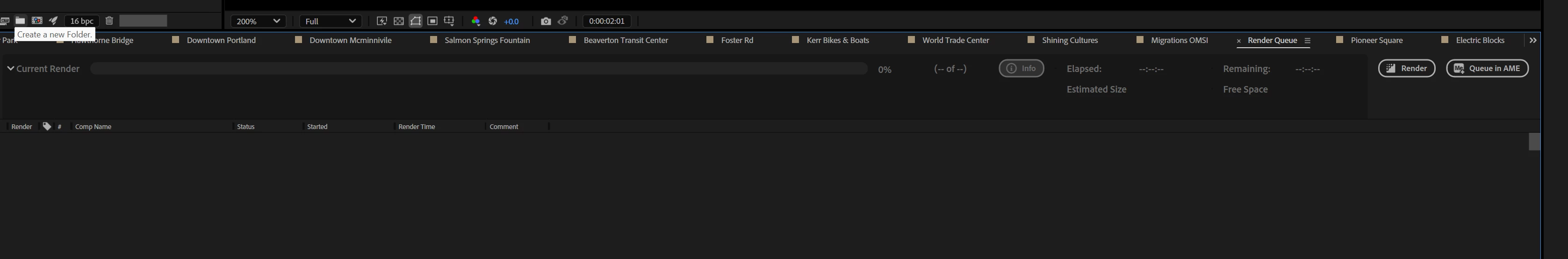1568x259 pixels.
Task: Click the Started column header
Action: pos(317,127)
